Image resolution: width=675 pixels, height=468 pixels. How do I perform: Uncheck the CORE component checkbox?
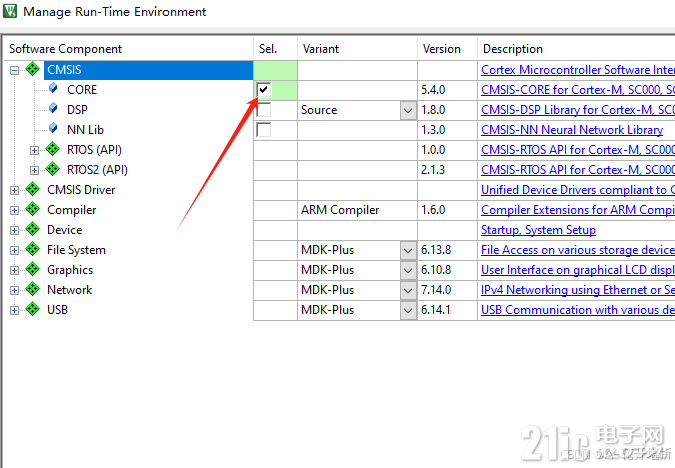pos(263,90)
